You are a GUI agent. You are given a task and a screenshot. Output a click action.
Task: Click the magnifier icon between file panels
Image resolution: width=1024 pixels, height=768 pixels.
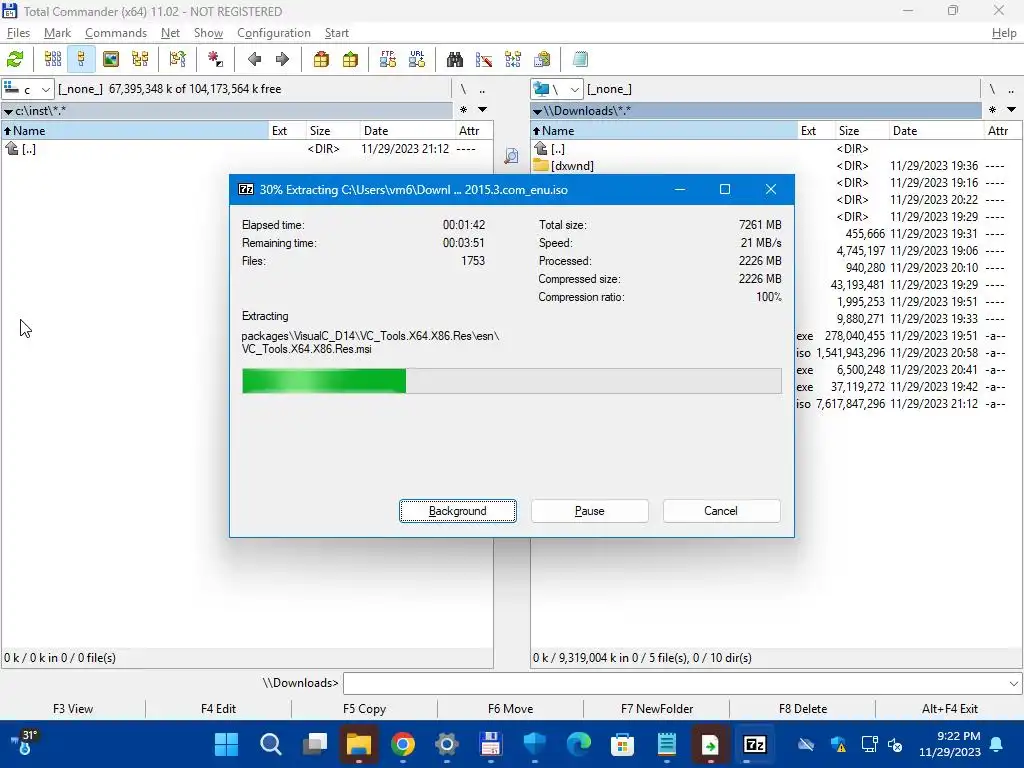511,155
